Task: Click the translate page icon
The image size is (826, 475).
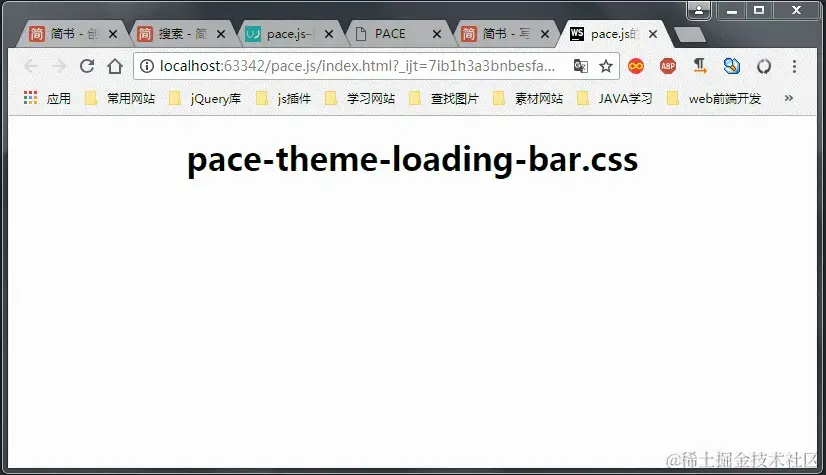Action: coord(581,66)
